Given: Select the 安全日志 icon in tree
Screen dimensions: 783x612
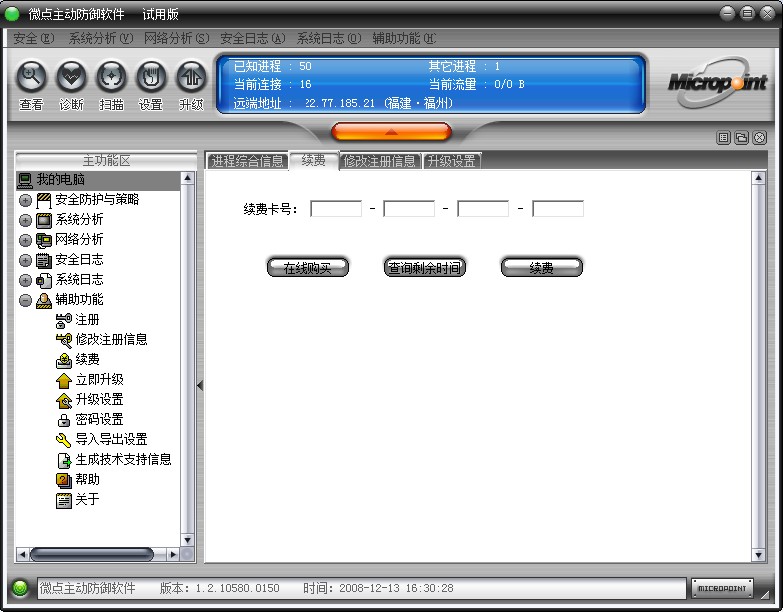Looking at the screenshot, I should coord(44,260).
